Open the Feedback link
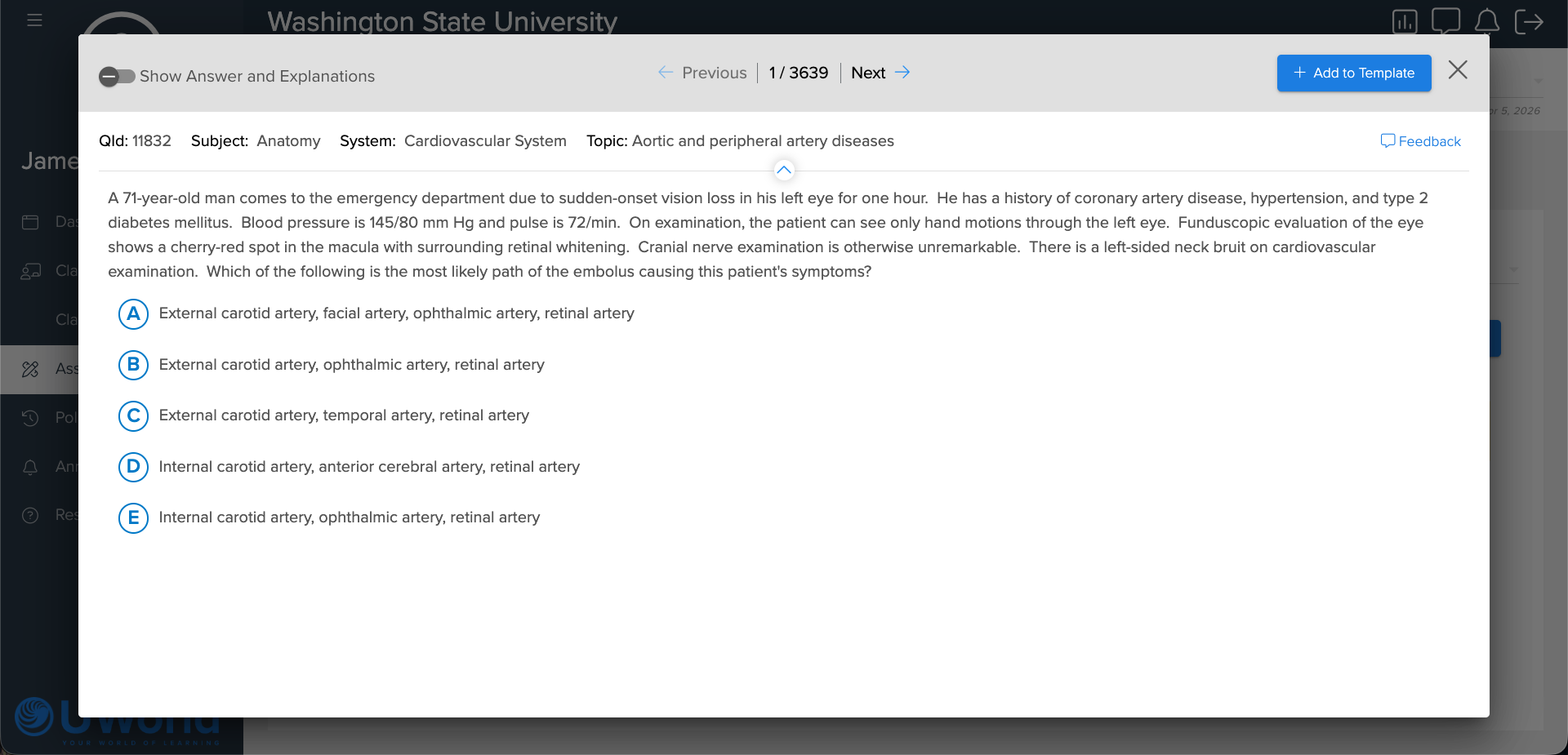The image size is (1568, 755). click(x=1420, y=141)
